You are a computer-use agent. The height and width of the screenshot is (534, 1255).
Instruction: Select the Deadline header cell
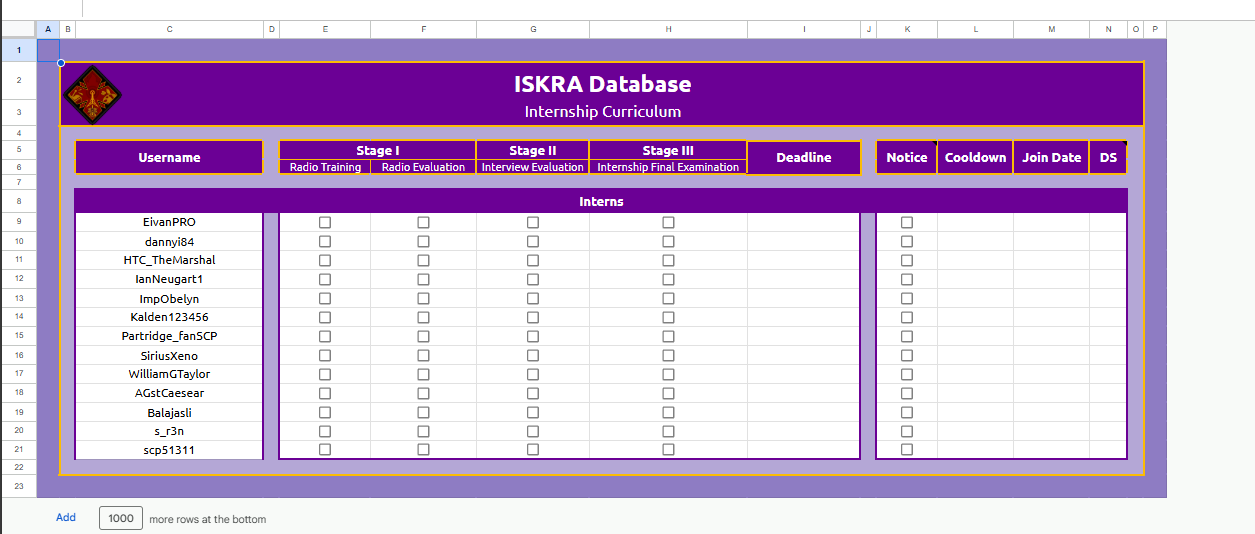coord(804,157)
